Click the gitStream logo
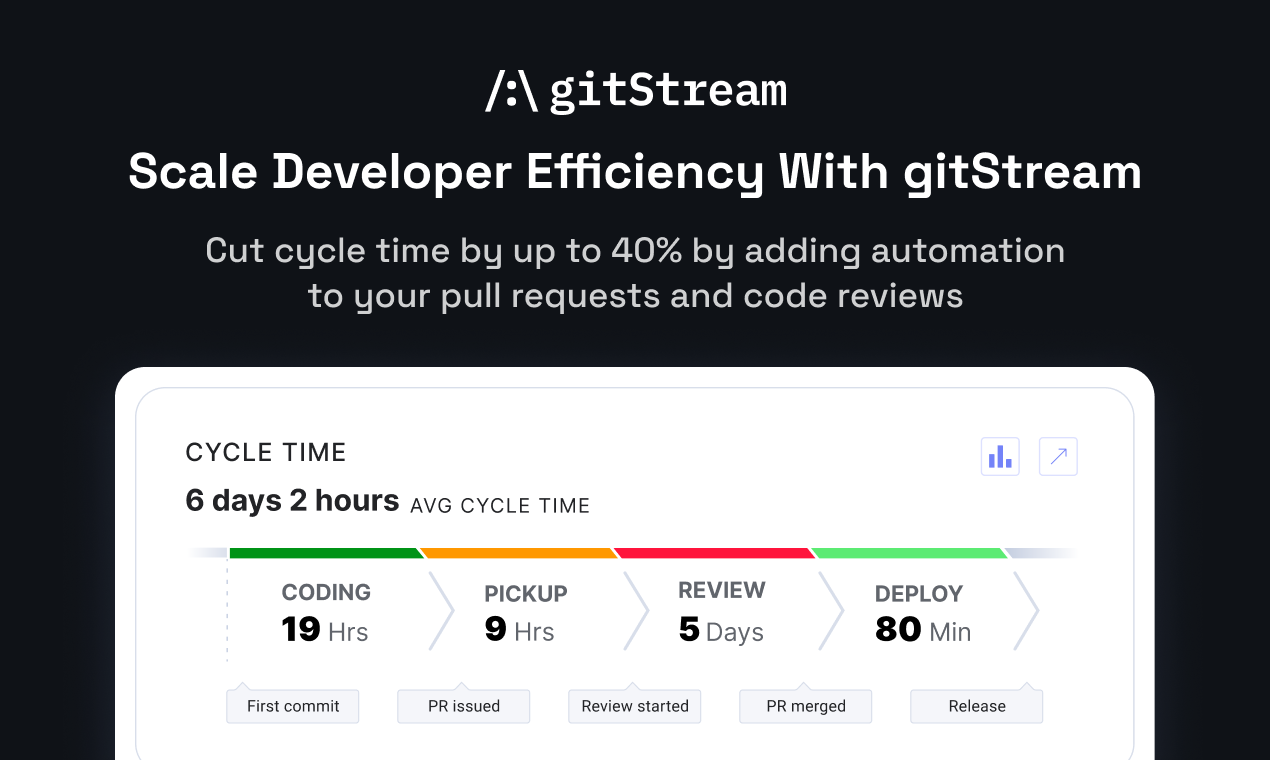 pyautogui.click(x=636, y=91)
